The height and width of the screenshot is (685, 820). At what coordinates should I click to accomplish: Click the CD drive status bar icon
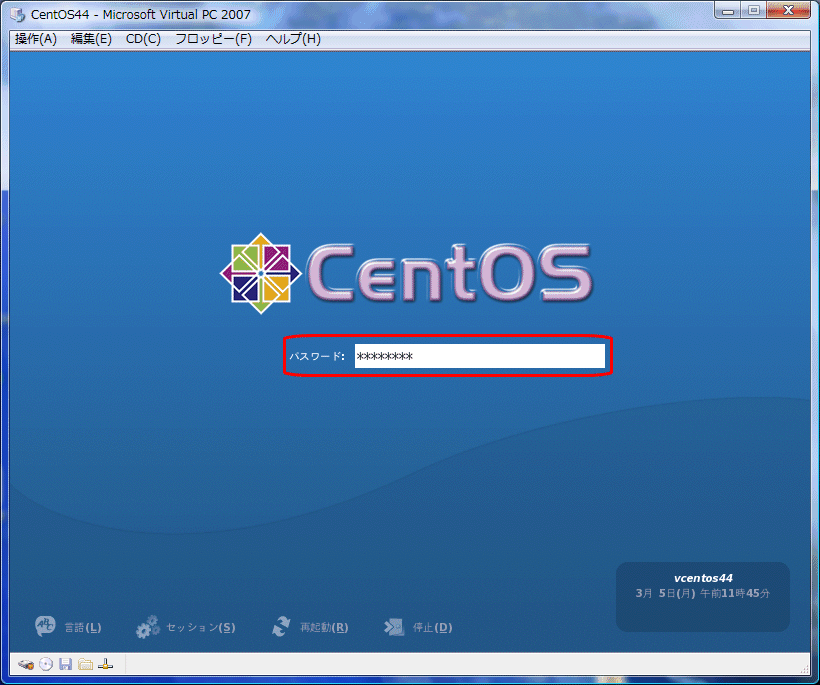(x=46, y=665)
